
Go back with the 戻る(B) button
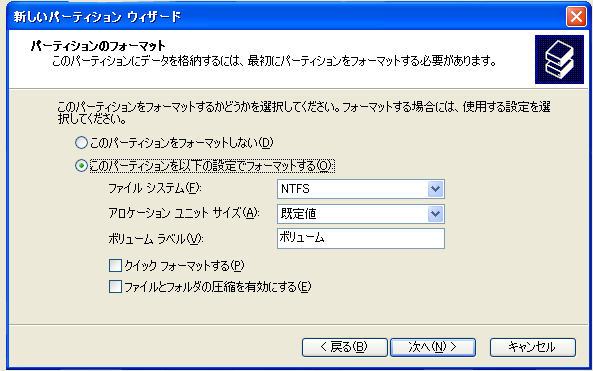point(345,347)
